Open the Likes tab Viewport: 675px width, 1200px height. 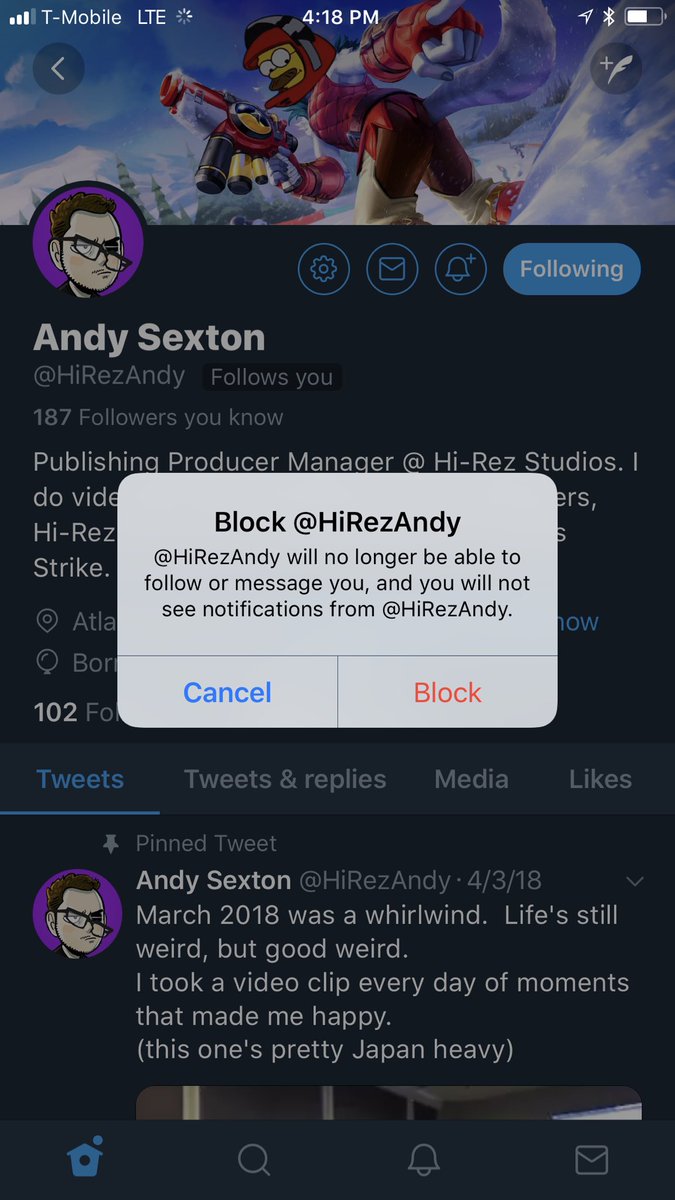pos(600,779)
